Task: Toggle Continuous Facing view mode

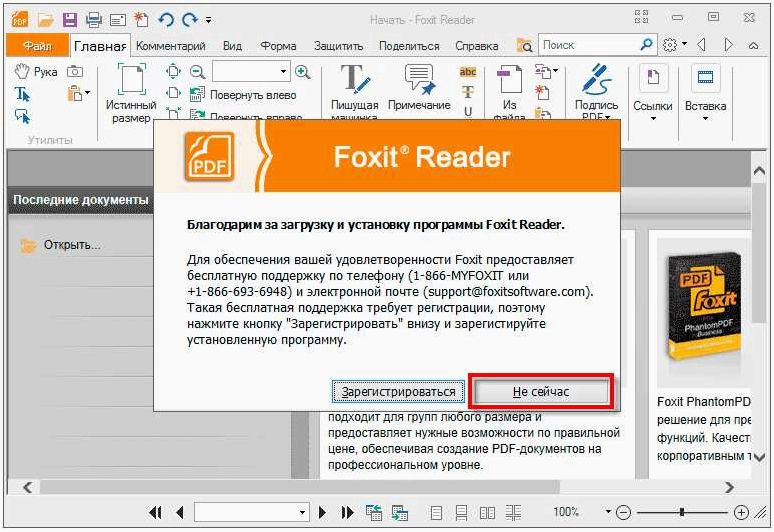Action: click(x=513, y=513)
